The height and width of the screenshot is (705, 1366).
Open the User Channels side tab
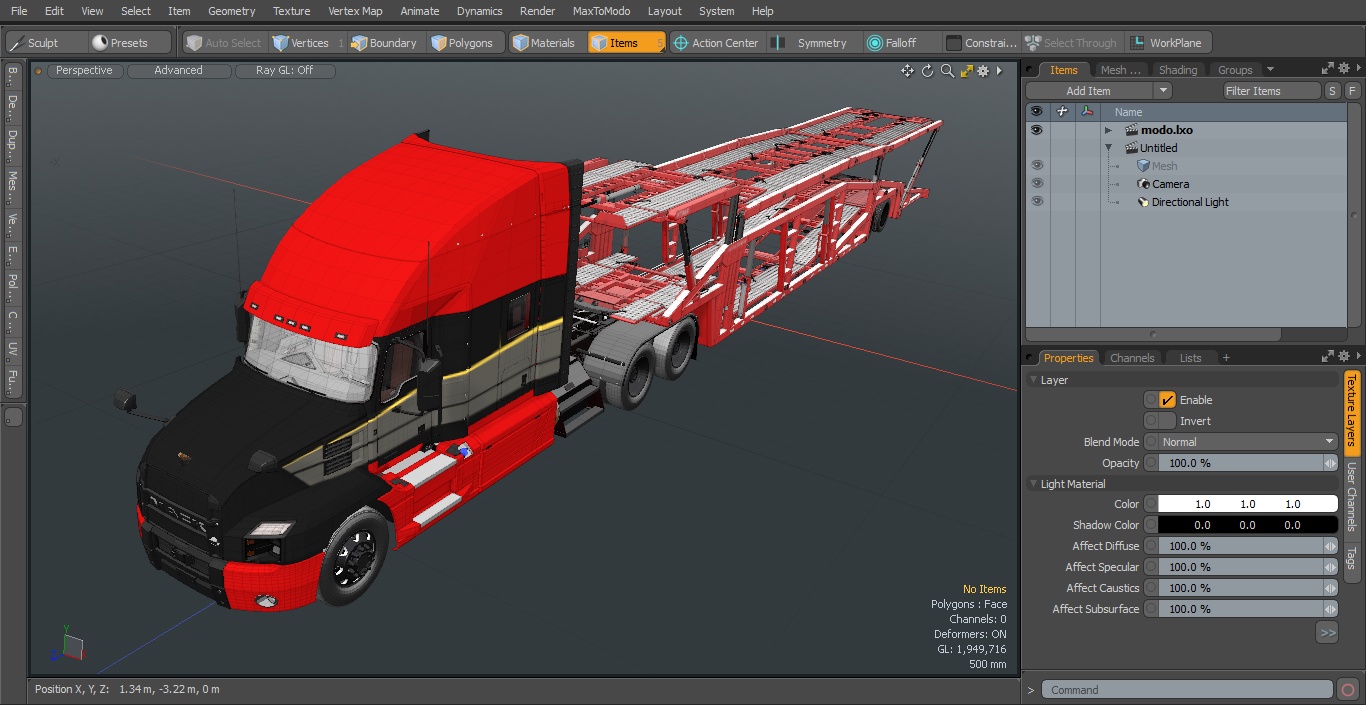pos(1351,497)
